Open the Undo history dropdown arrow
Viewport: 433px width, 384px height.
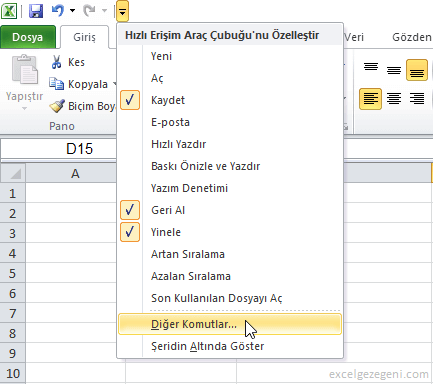click(x=72, y=11)
